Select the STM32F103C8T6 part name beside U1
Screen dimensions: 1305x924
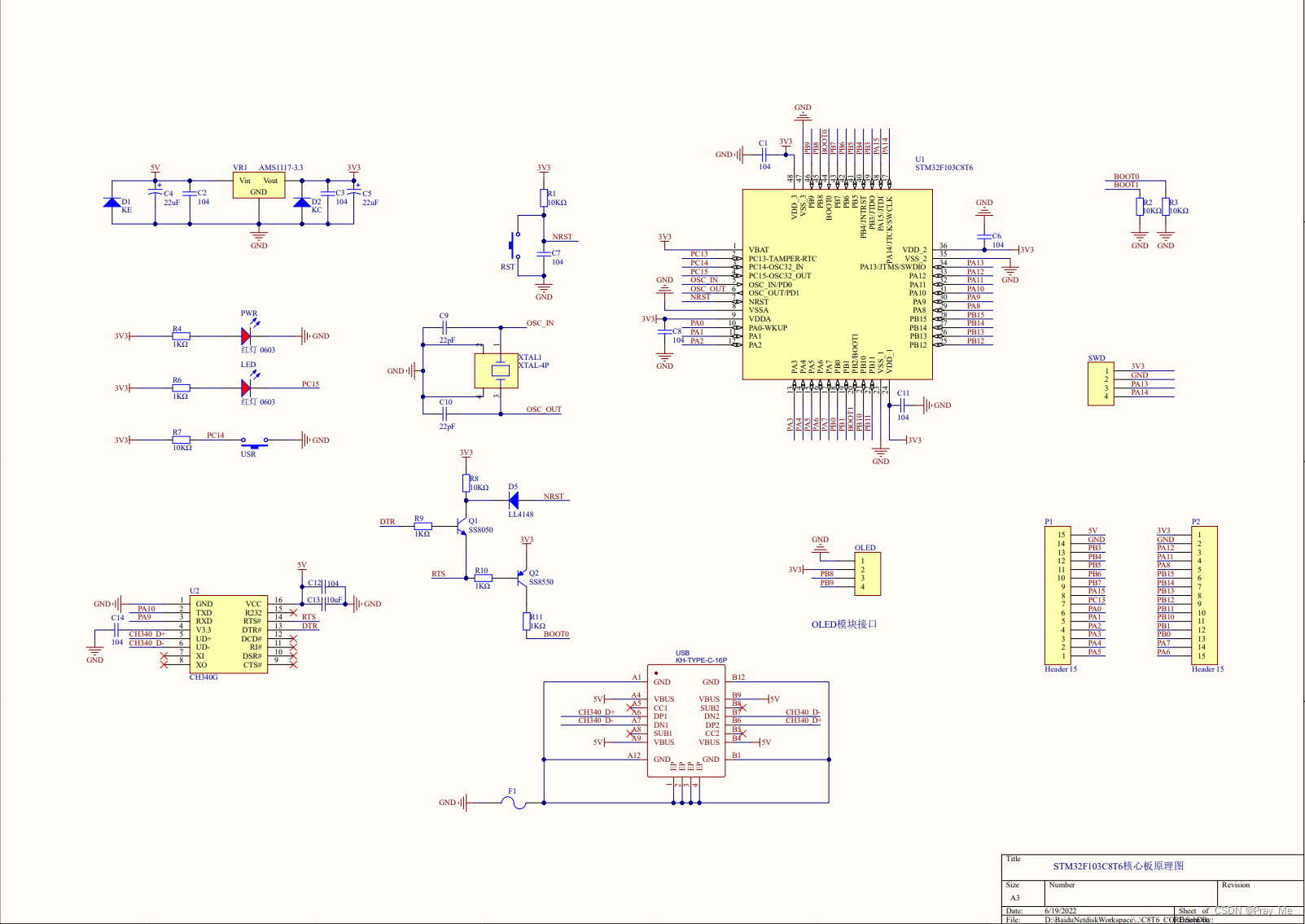(x=944, y=168)
